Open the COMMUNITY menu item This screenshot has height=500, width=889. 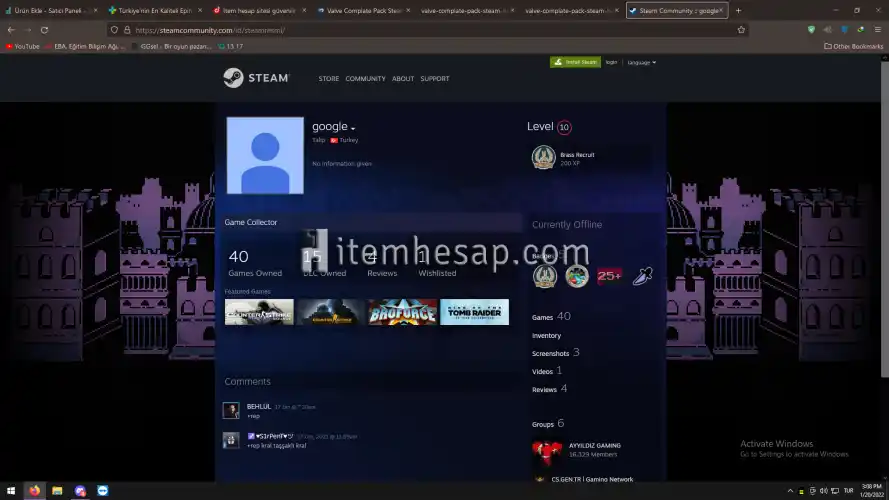click(x=365, y=79)
